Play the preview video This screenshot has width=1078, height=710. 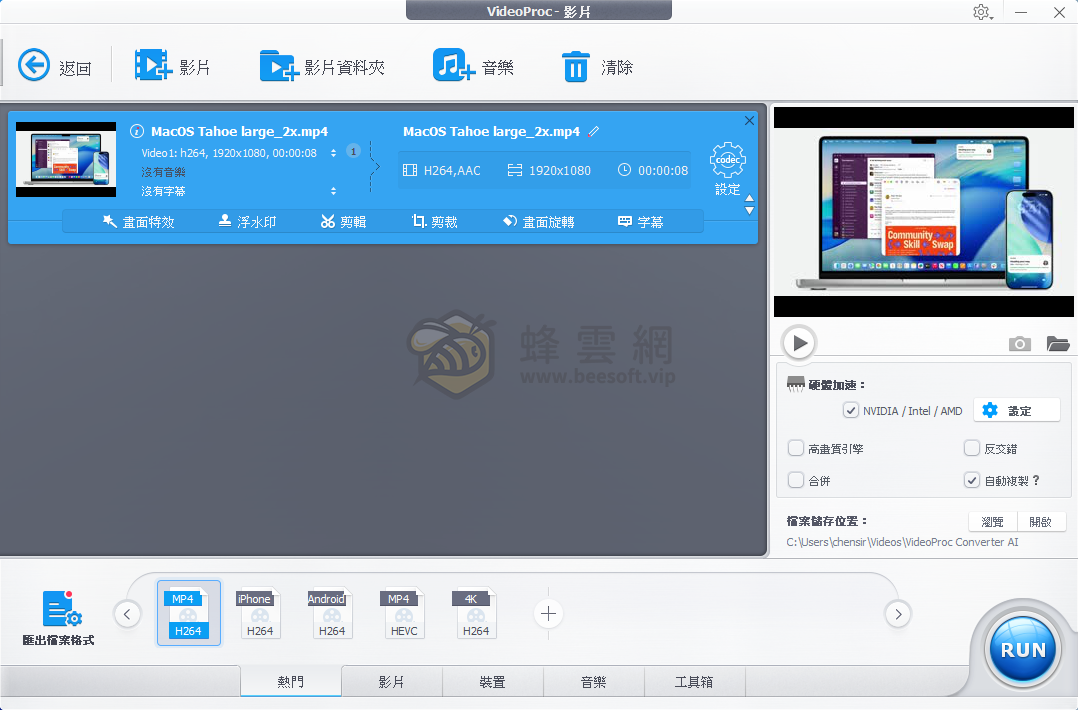point(799,342)
